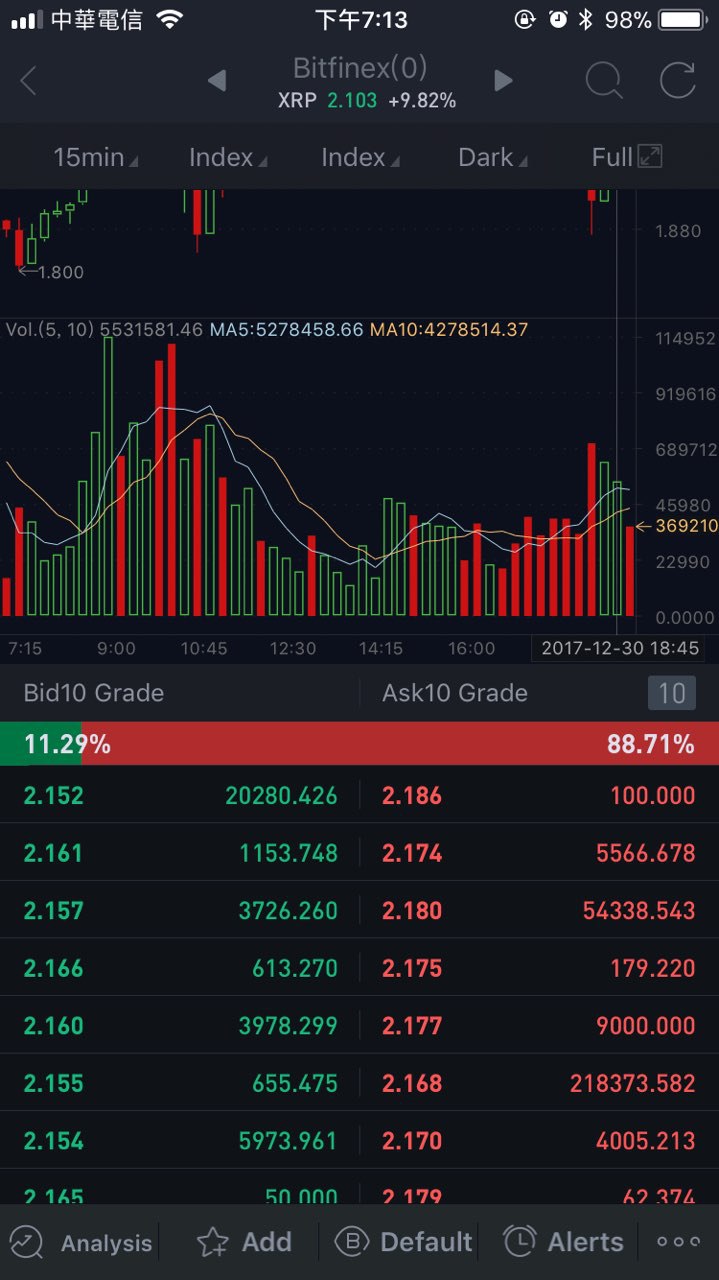Open the Dark theme dropdown
This screenshot has width=719, height=1280.
[492, 157]
